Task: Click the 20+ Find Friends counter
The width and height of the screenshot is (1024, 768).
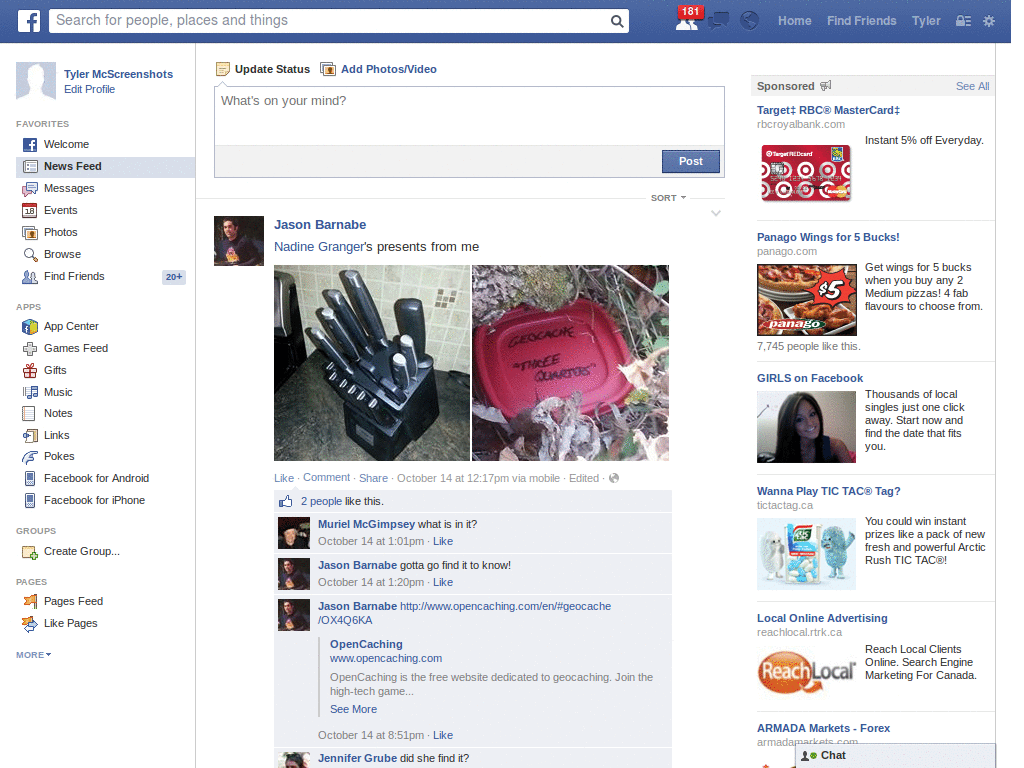Action: point(174,277)
